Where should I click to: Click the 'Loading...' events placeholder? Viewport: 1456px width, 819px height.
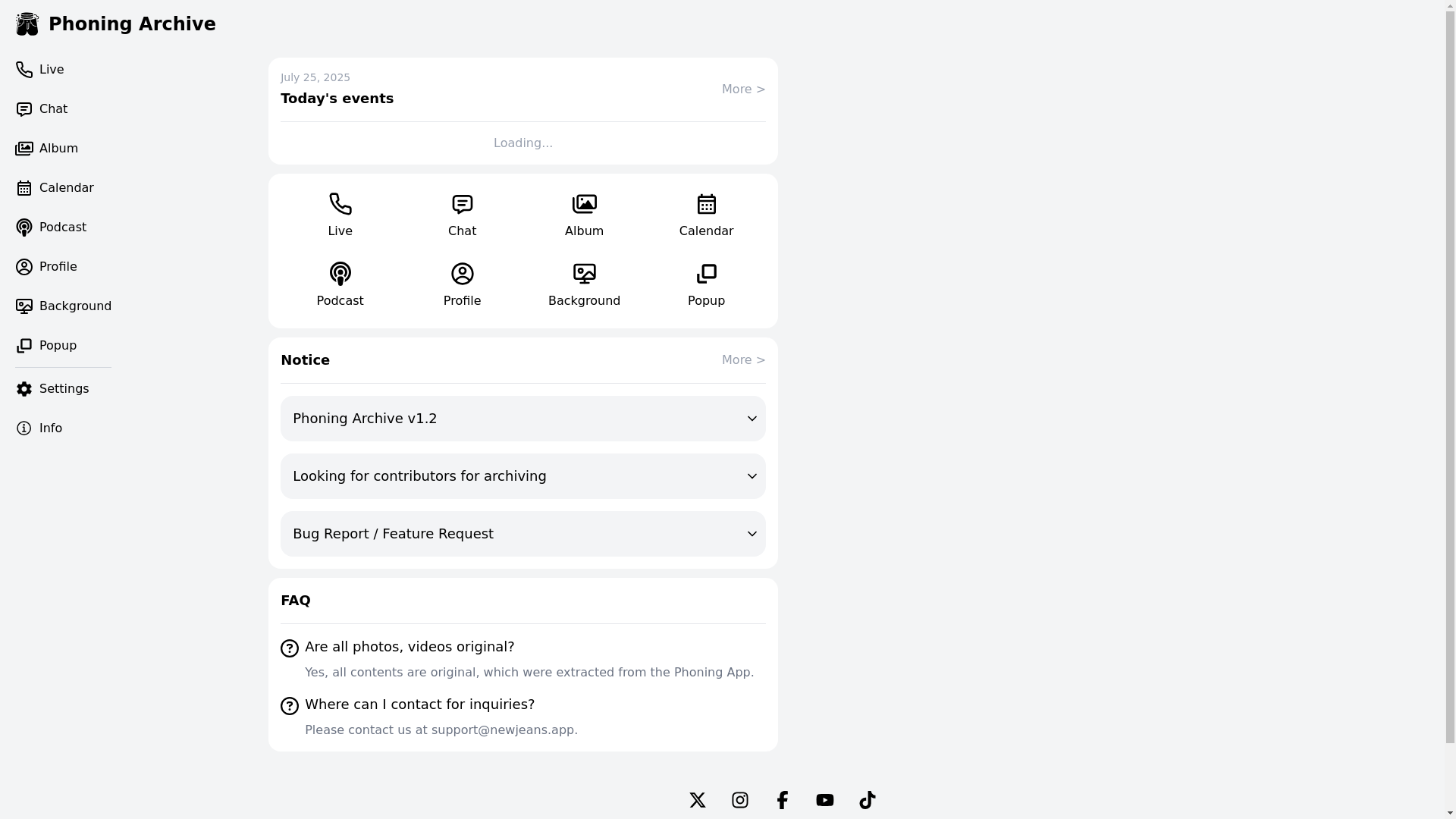coord(523,143)
